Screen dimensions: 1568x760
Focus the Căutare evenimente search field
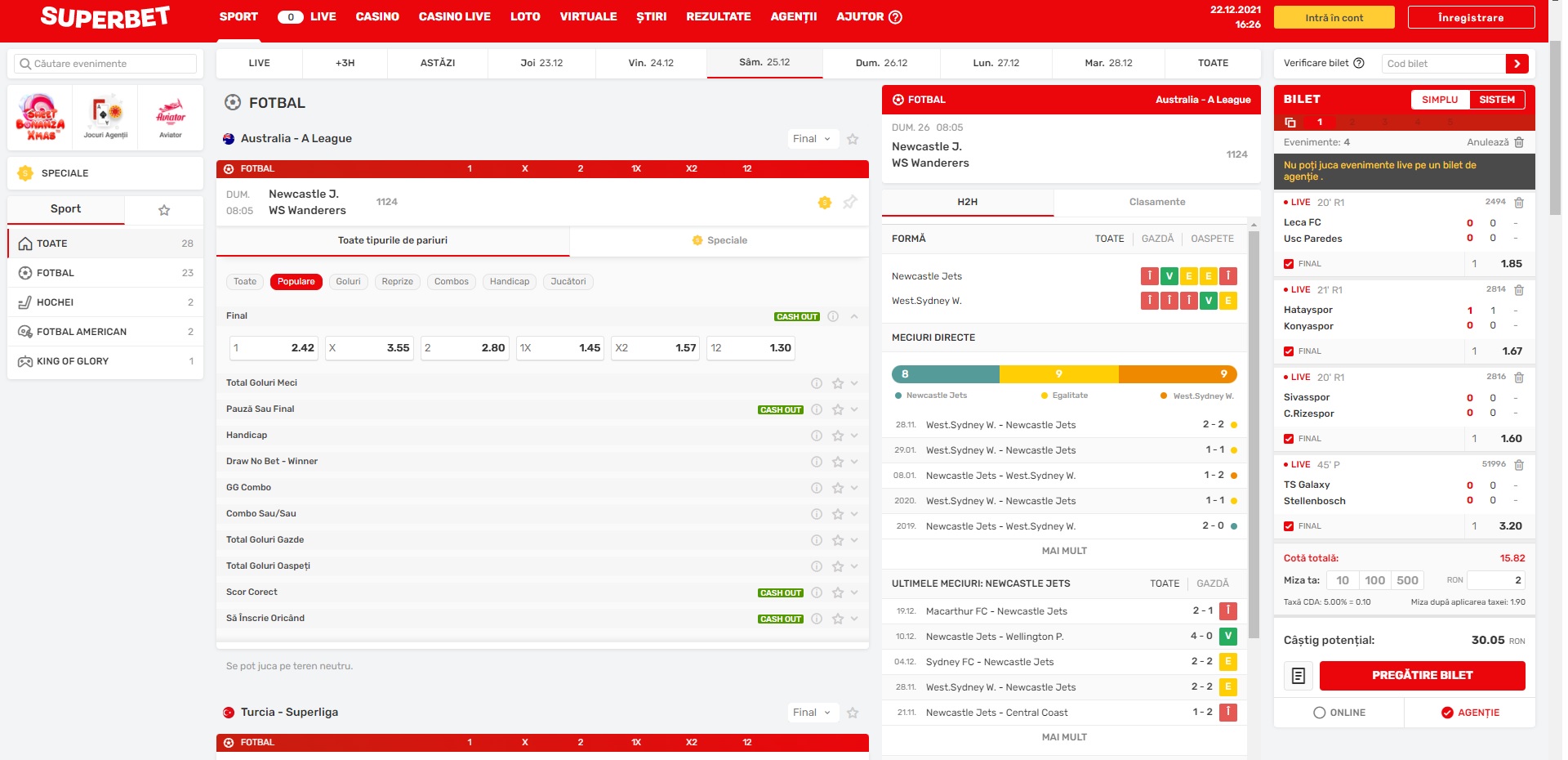coord(105,64)
